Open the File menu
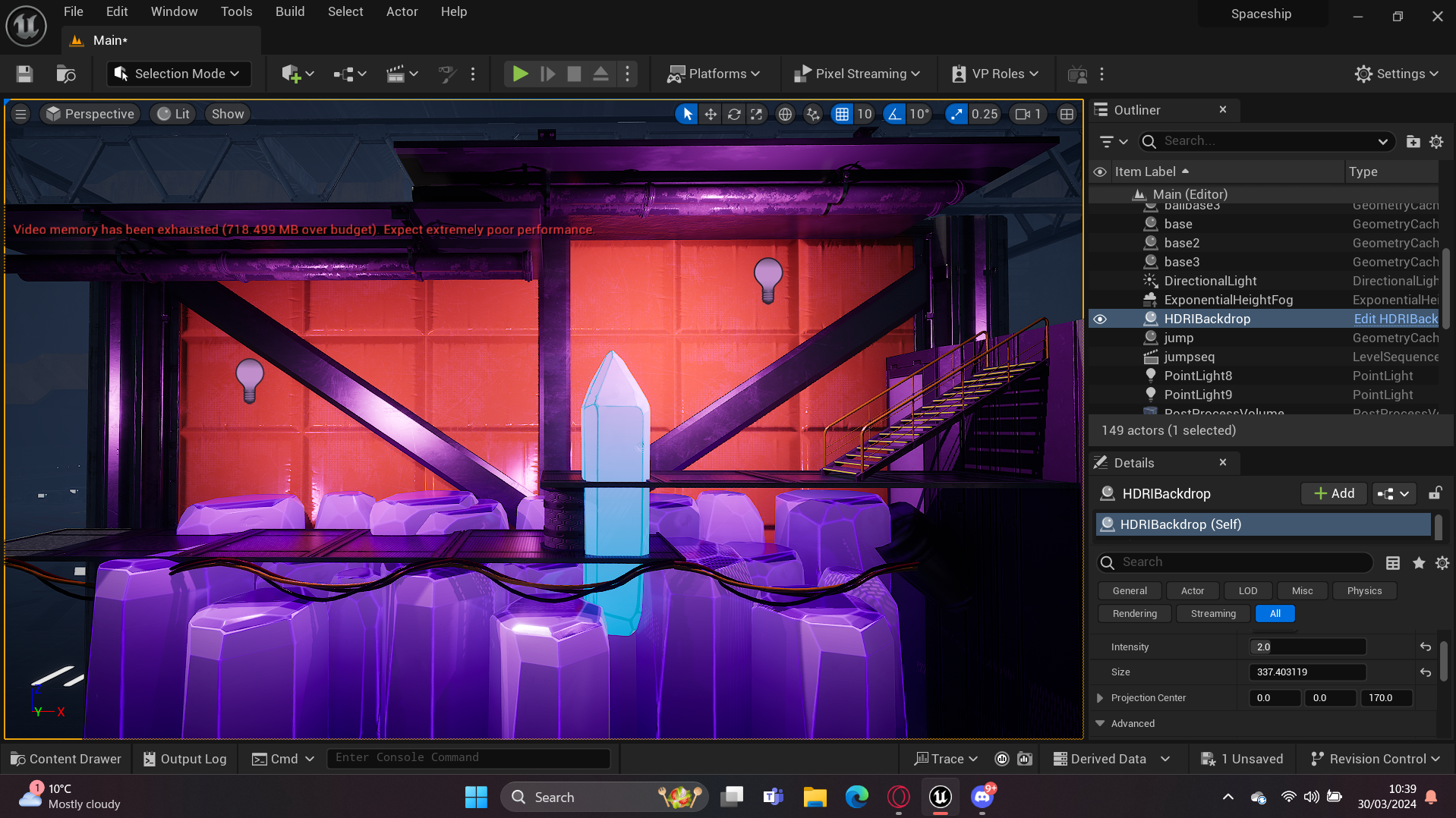The height and width of the screenshot is (818, 1456). coord(74,11)
